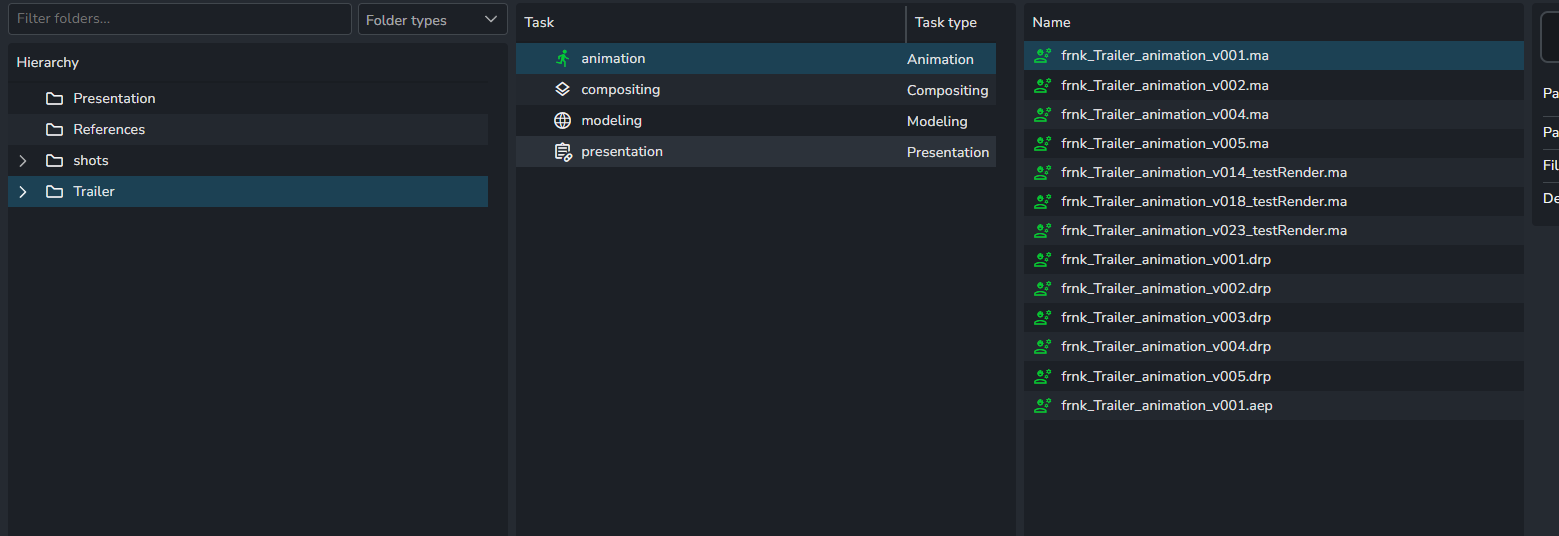The image size is (1559, 536).
Task: Click the animation task running-figure icon
Action: [x=562, y=58]
